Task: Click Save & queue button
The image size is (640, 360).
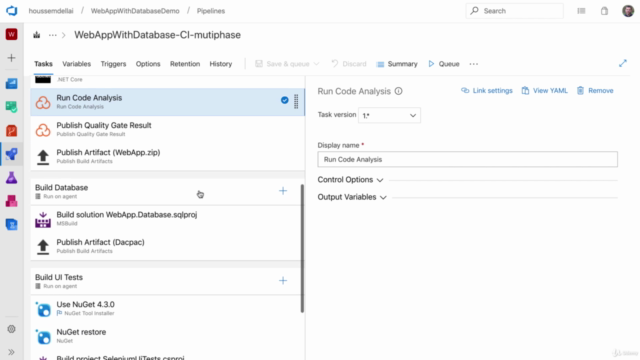Action: pos(282,64)
